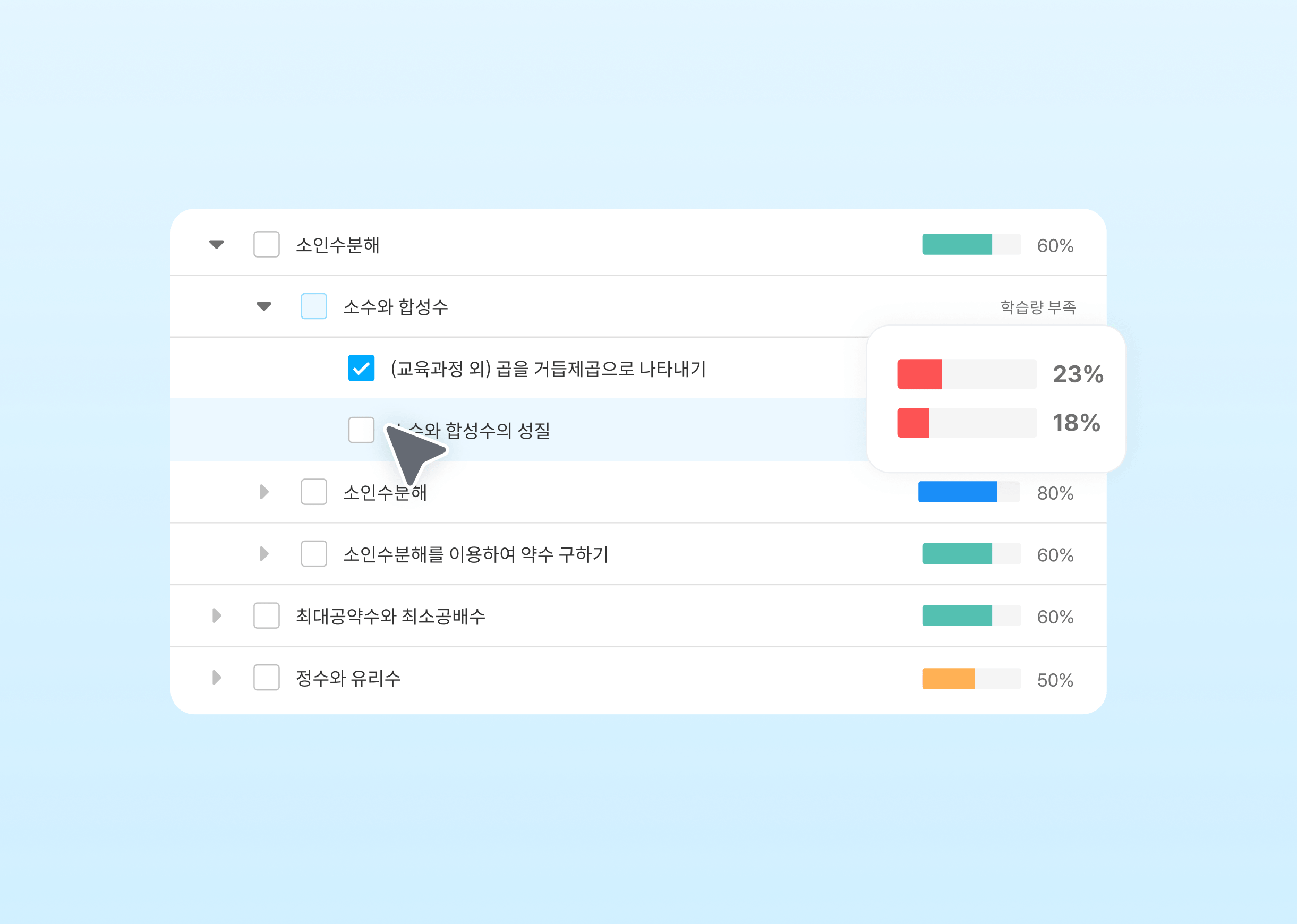Screen dimensions: 1297x924
Task: Uncheck 곱을 거듭제곱으로 나타내기 checkbox
Action: pyautogui.click(x=361, y=368)
